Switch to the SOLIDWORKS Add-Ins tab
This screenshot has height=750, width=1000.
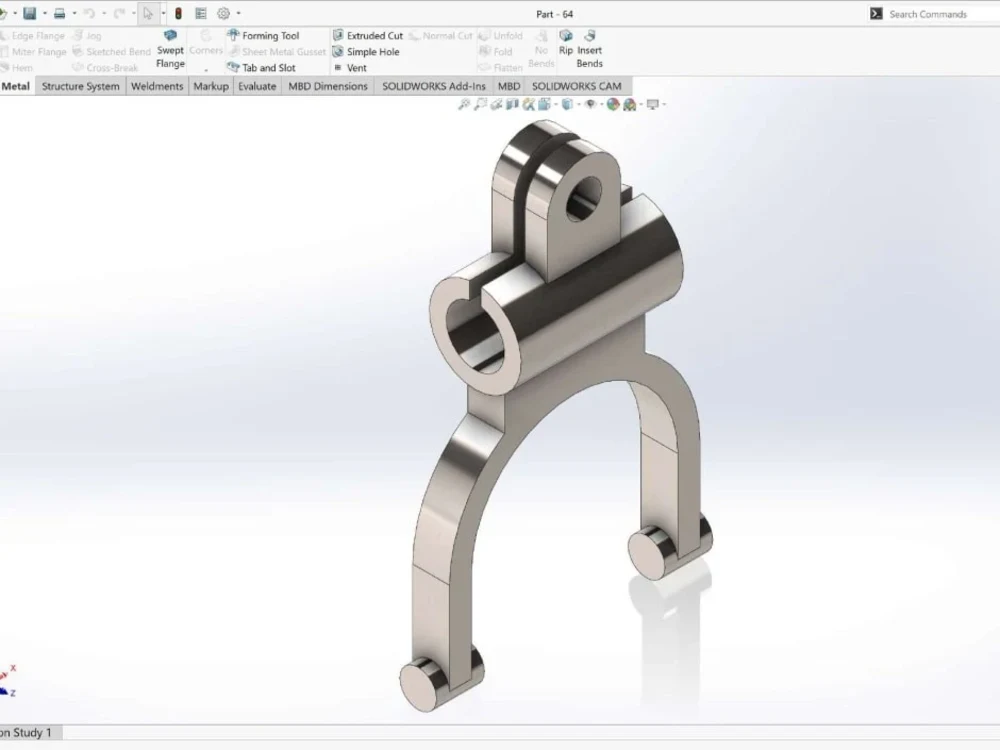pyautogui.click(x=434, y=86)
